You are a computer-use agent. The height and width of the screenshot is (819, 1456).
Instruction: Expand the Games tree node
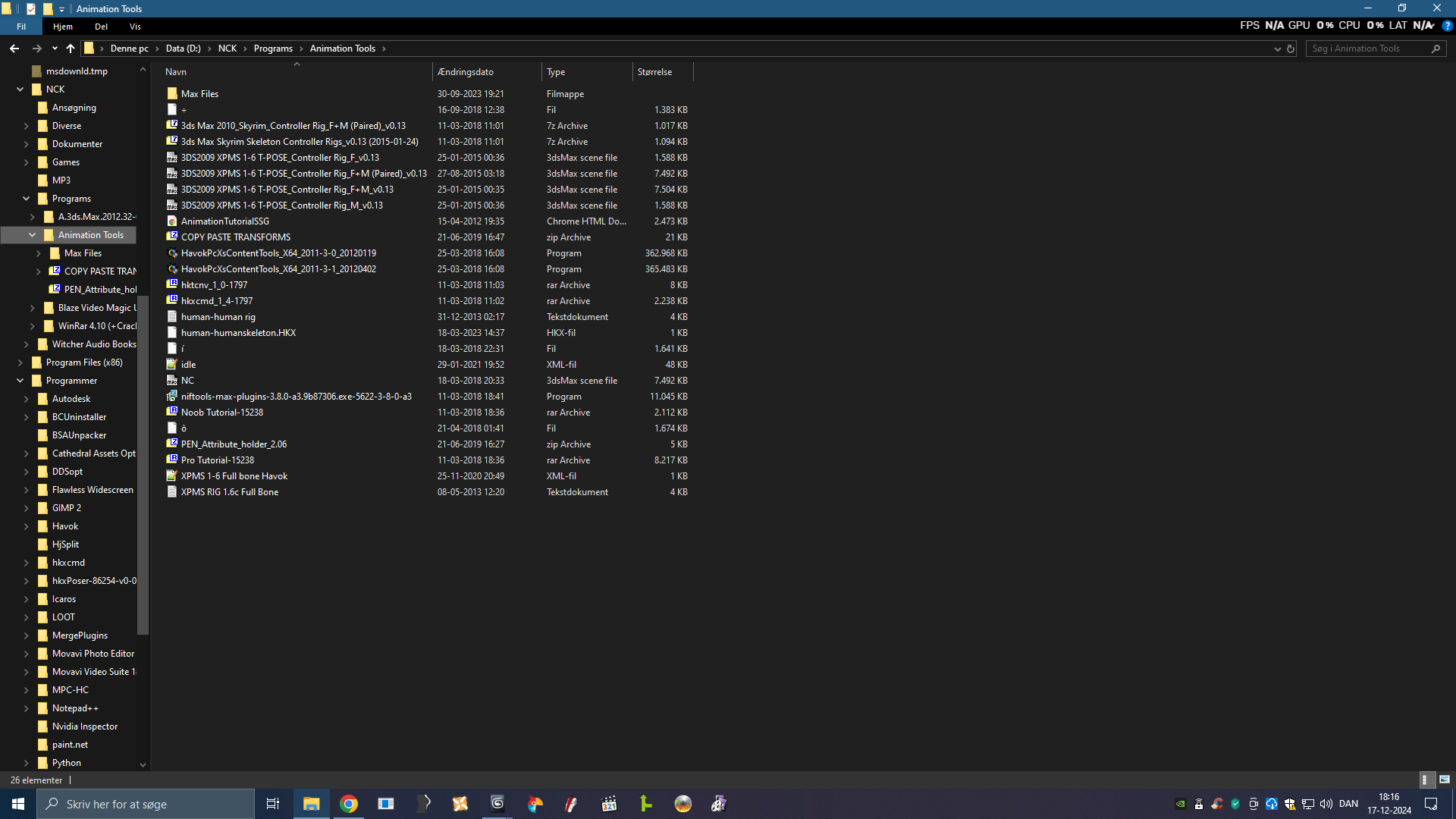tap(27, 162)
